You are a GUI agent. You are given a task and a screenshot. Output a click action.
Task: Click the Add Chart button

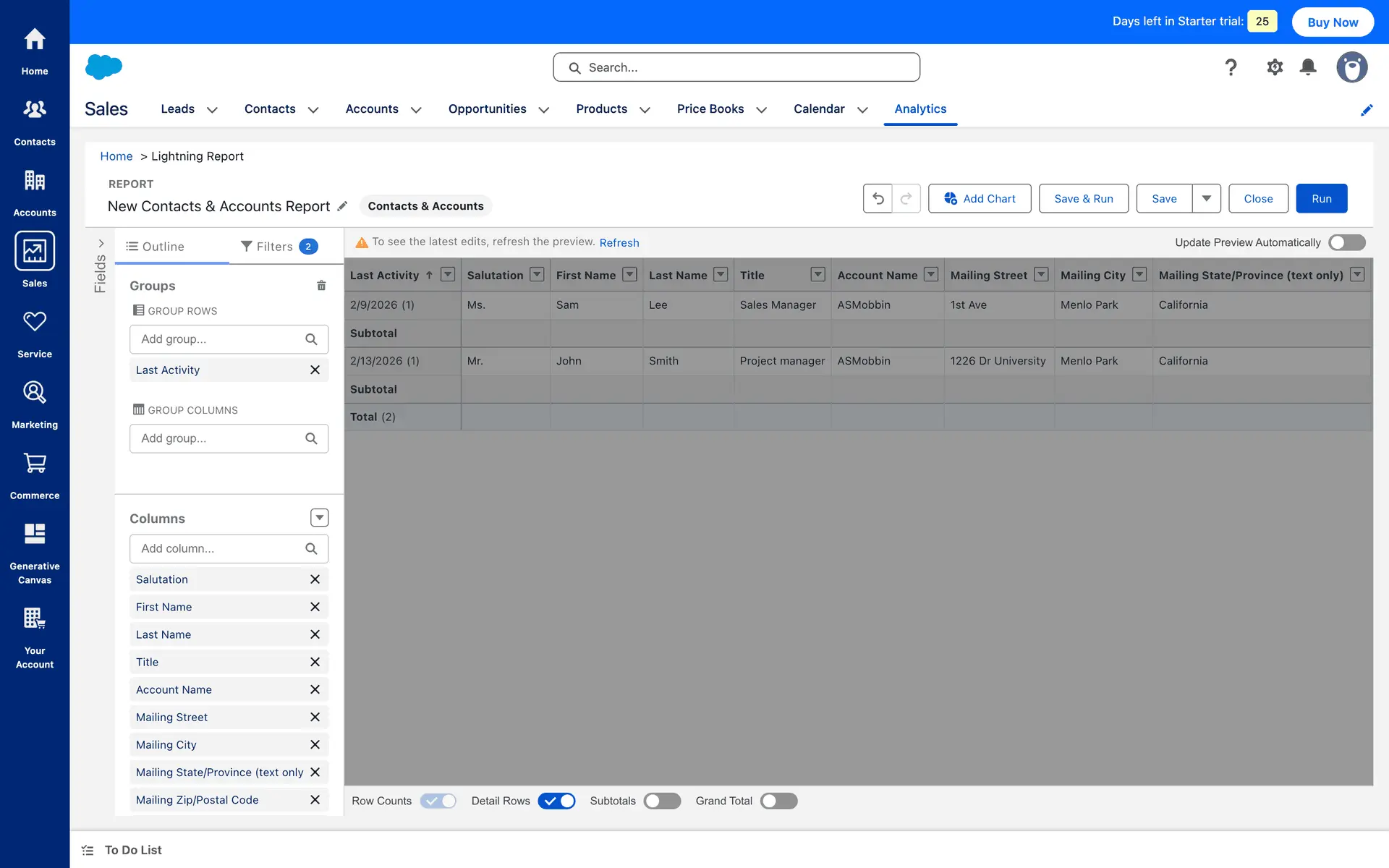(979, 198)
